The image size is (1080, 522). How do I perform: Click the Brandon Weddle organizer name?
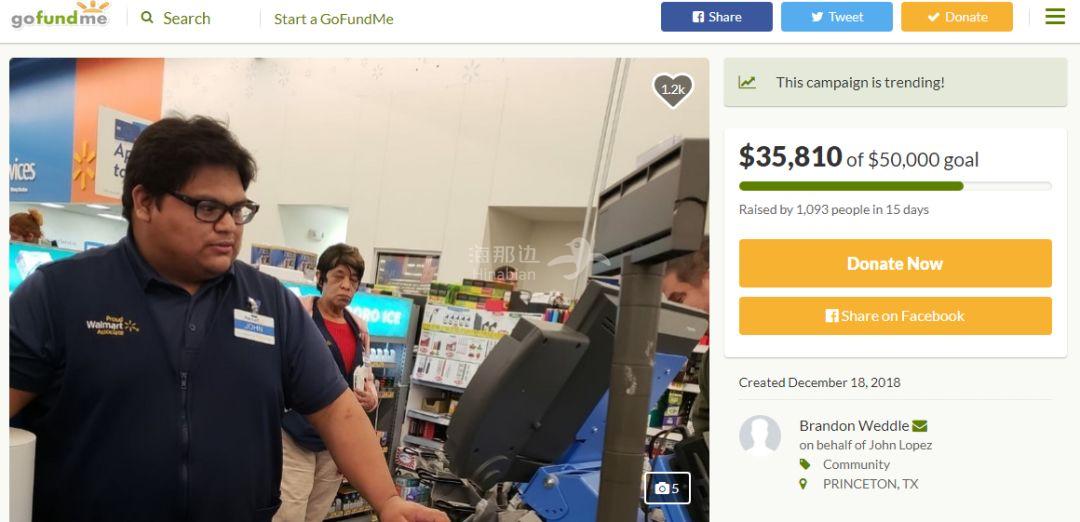(x=854, y=426)
